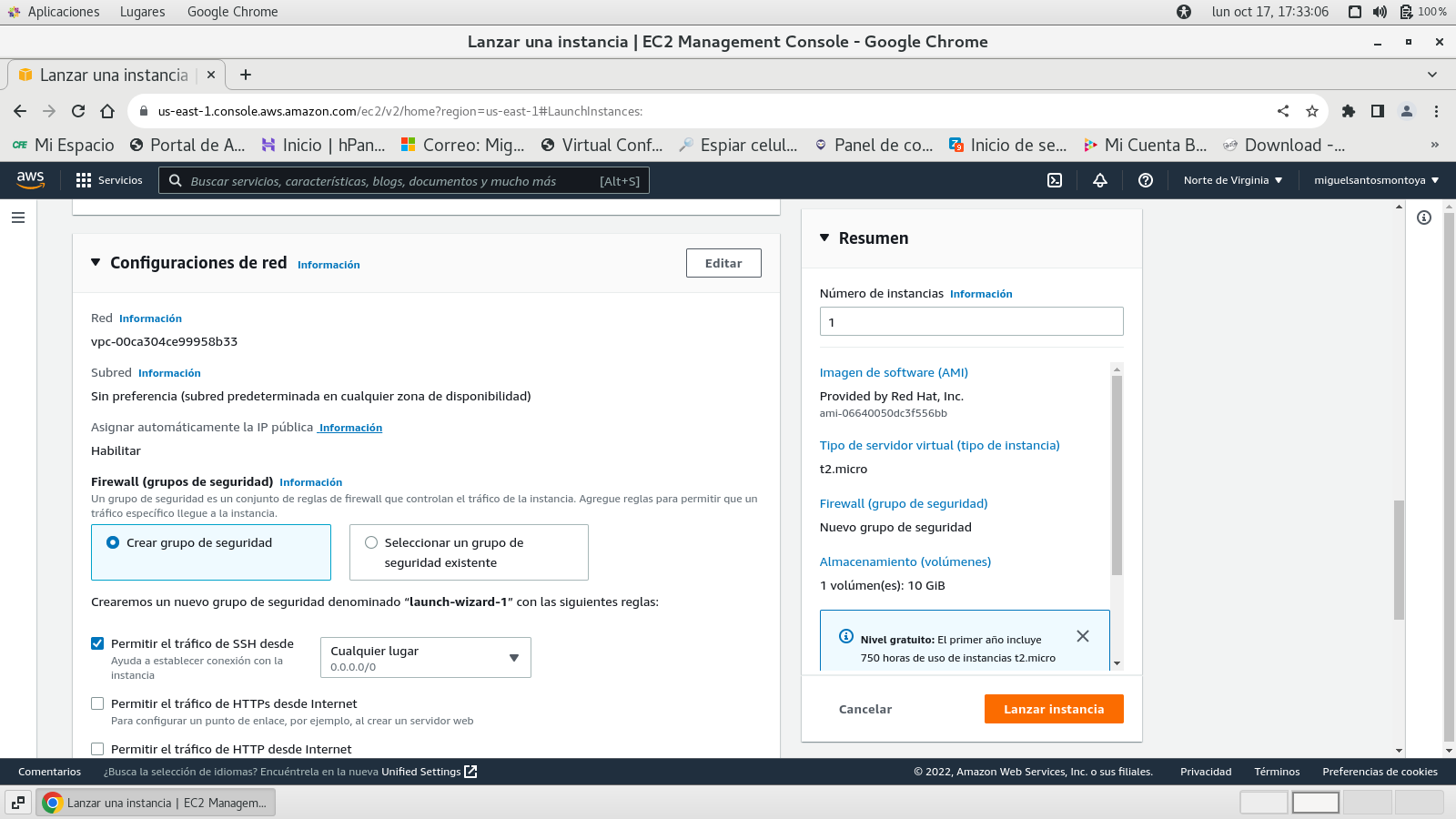The width and height of the screenshot is (1456, 819).
Task: Choose Seleccionar un grupo de seguridad existente
Action: (371, 542)
